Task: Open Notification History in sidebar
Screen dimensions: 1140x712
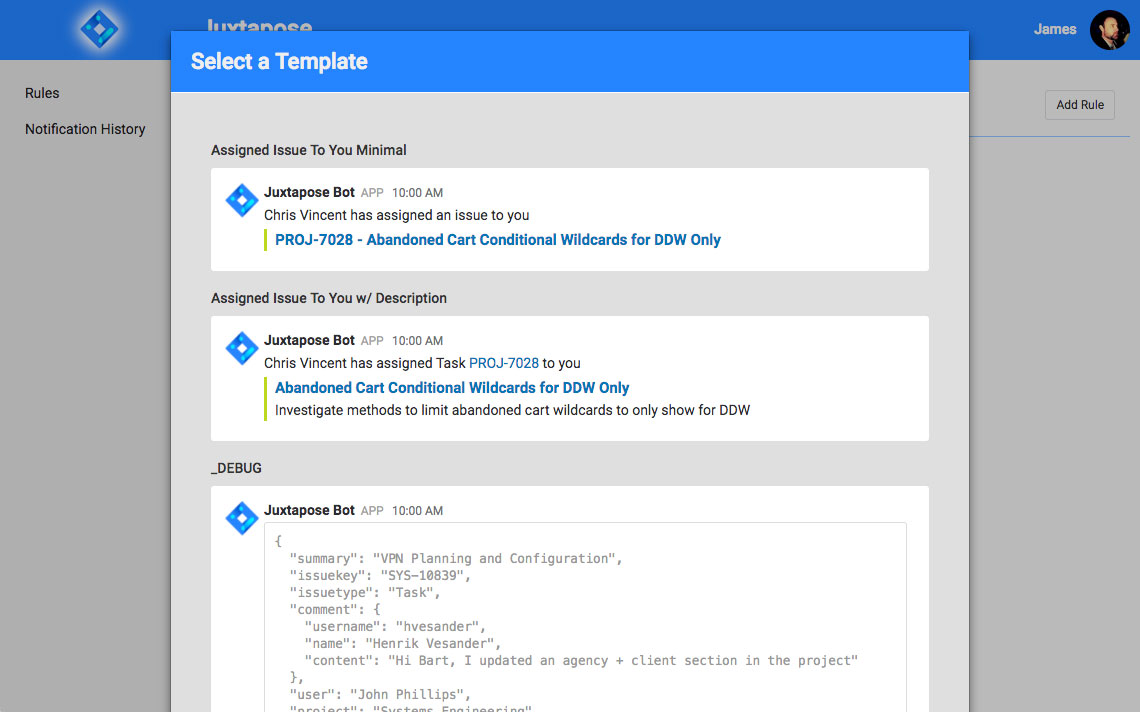Action: point(85,129)
